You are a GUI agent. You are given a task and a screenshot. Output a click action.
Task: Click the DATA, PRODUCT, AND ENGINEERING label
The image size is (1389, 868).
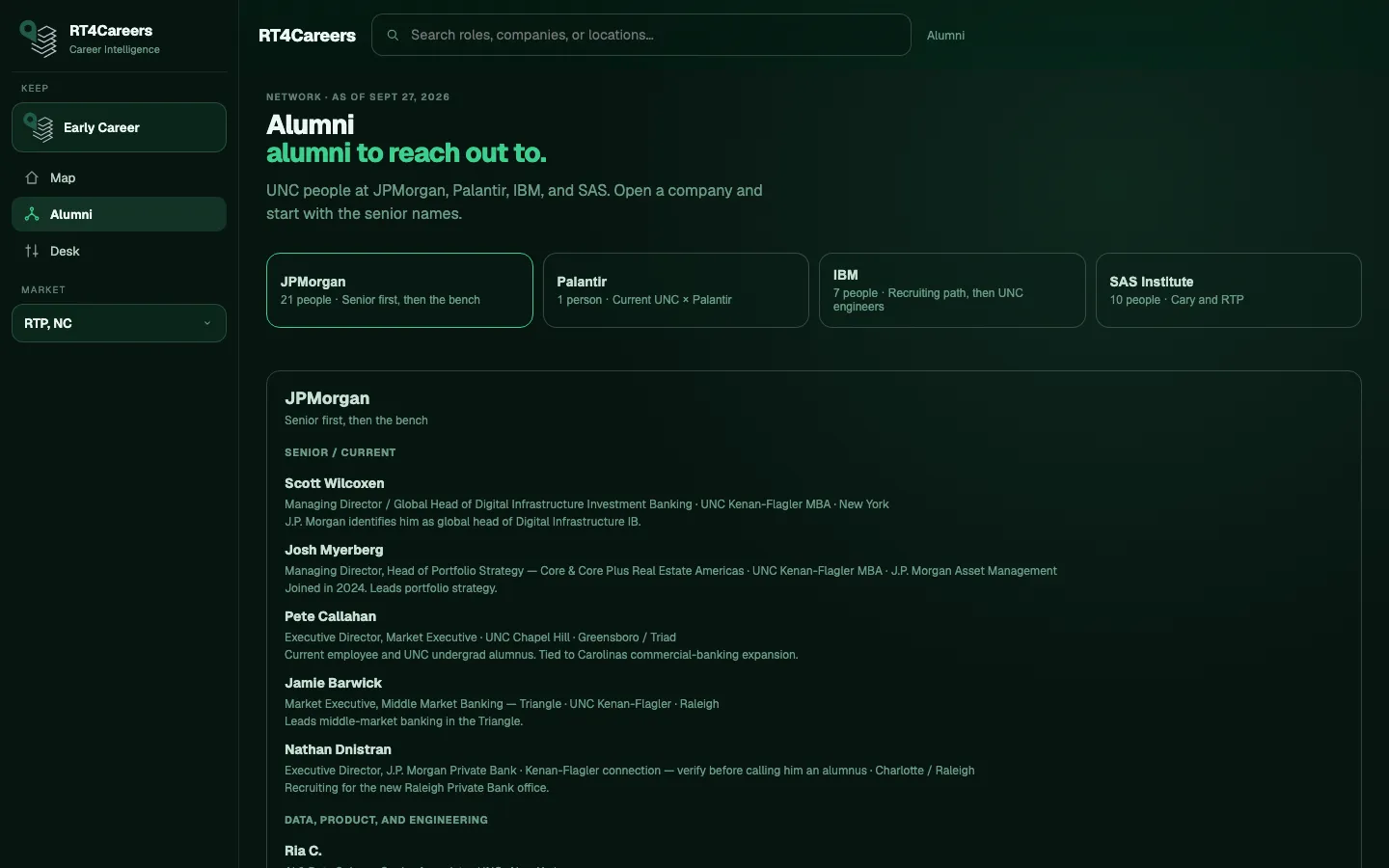pyautogui.click(x=386, y=820)
